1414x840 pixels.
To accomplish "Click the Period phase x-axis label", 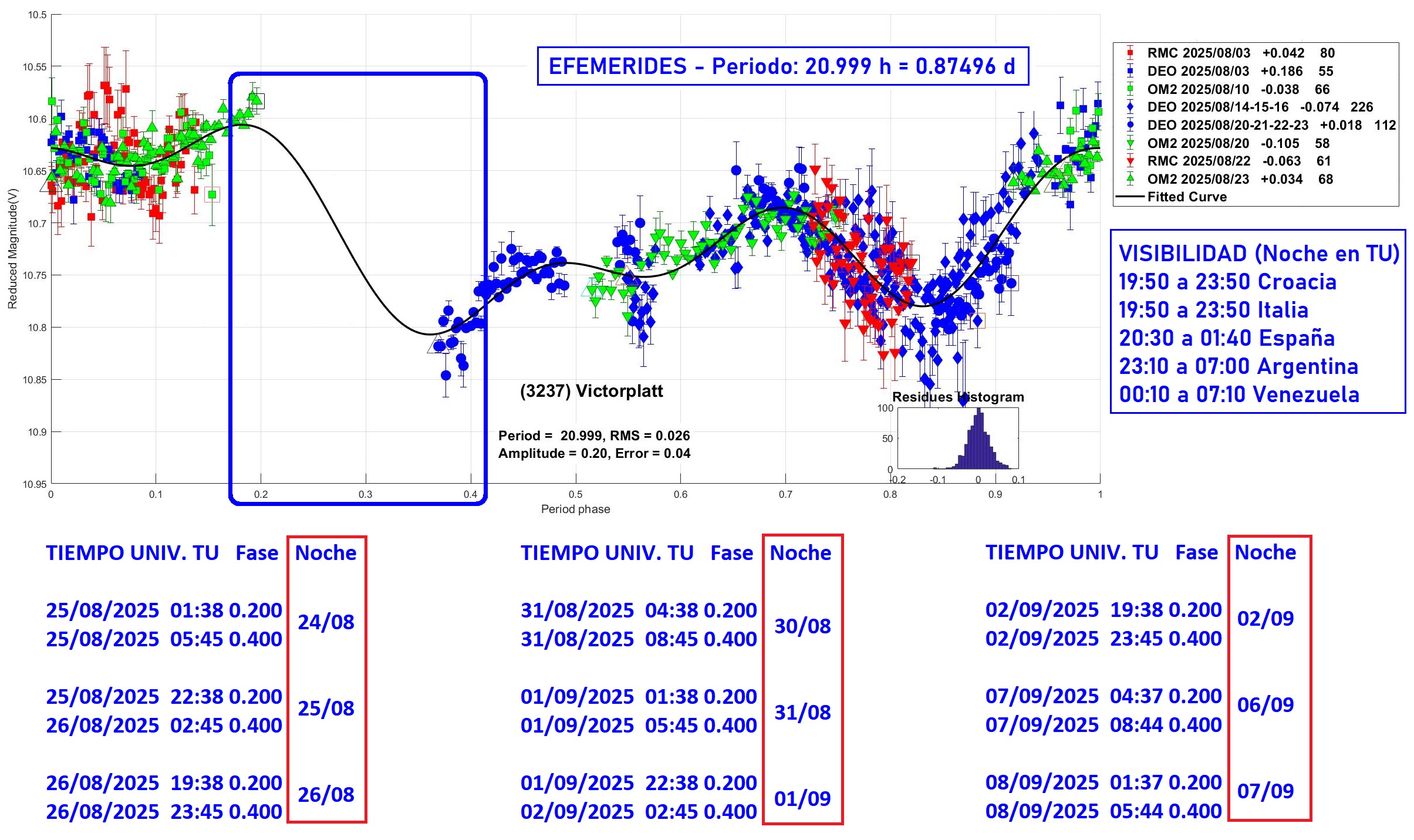I will coord(575,509).
